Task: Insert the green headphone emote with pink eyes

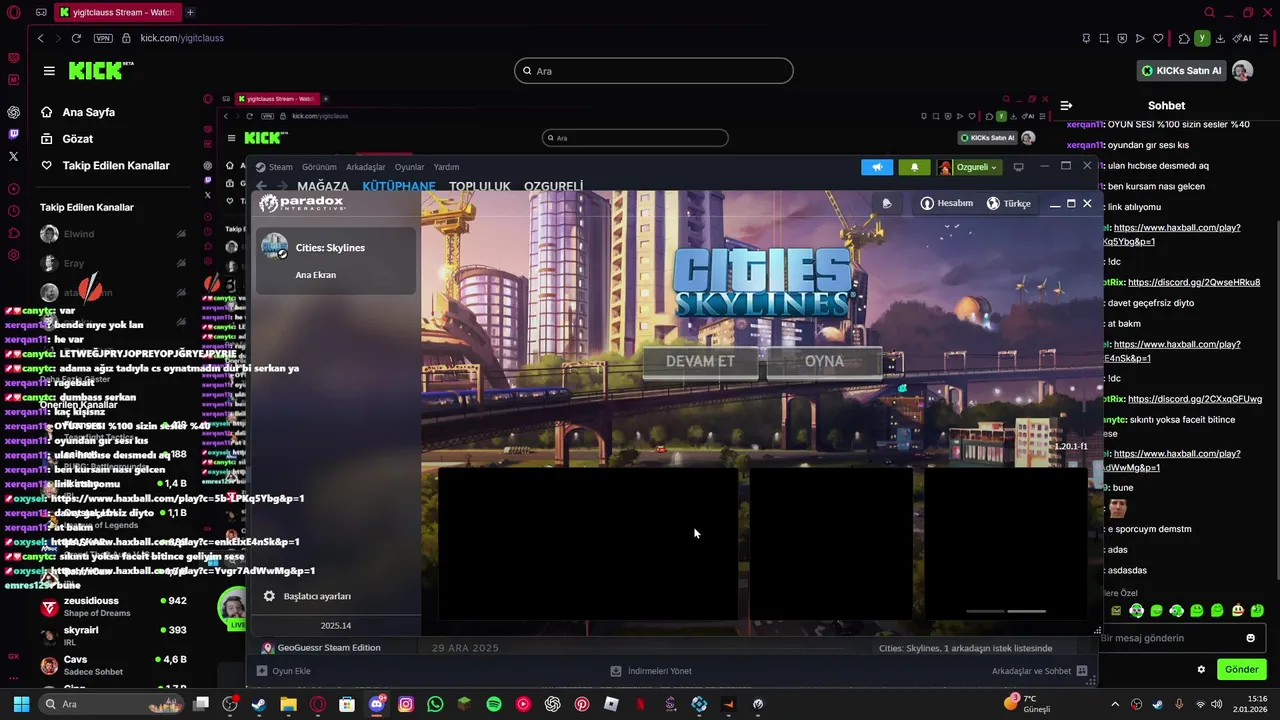Action: click(1136, 611)
